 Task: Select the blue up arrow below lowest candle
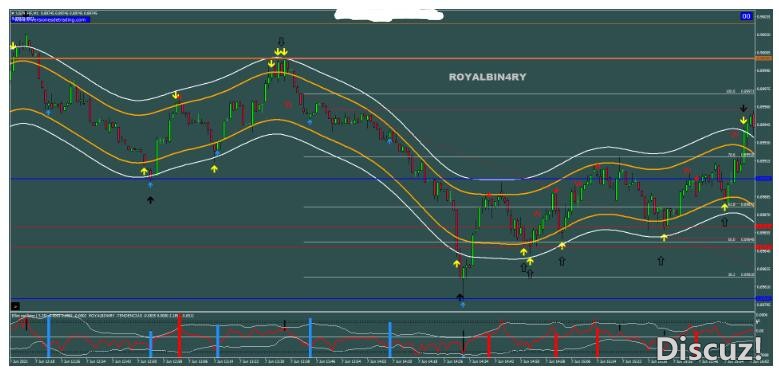(x=463, y=305)
